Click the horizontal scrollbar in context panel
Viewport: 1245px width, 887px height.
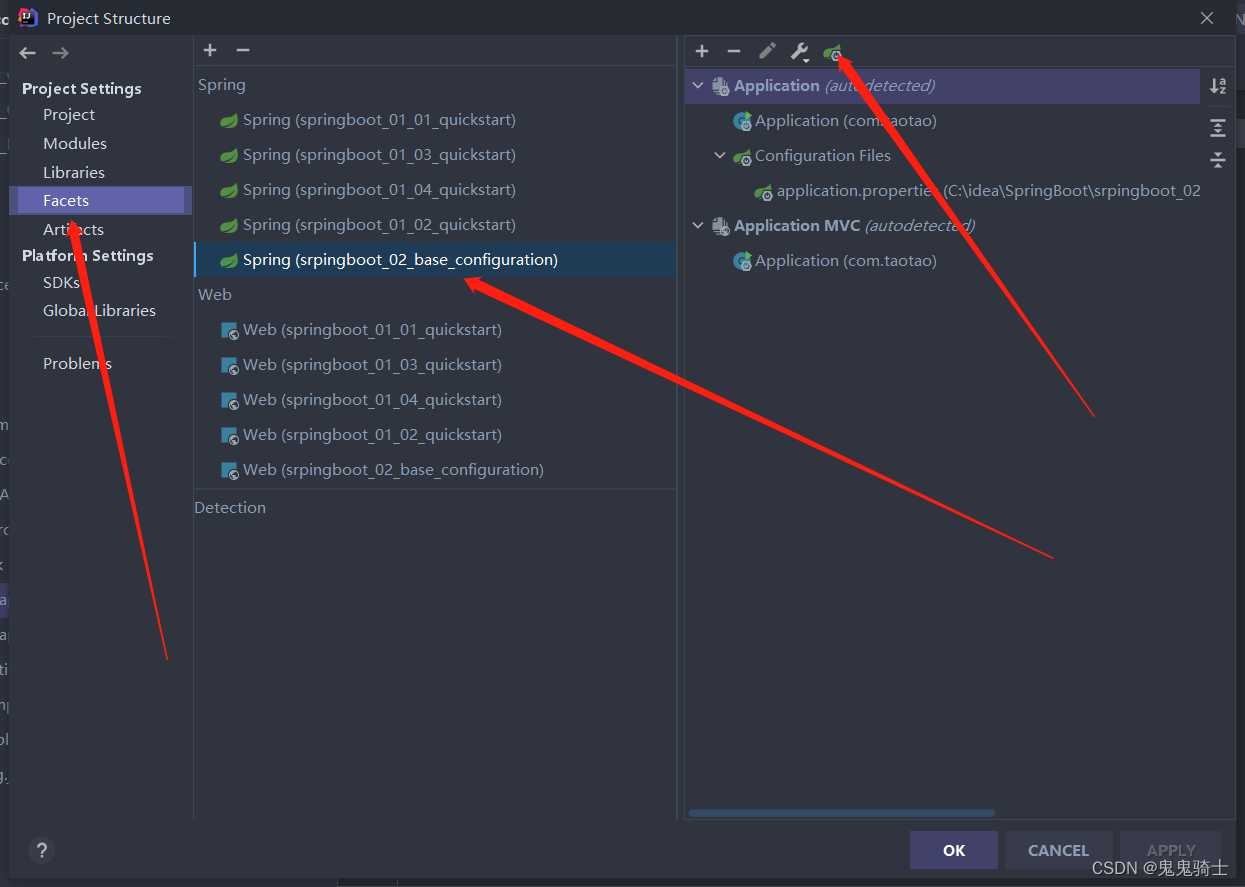(842, 813)
